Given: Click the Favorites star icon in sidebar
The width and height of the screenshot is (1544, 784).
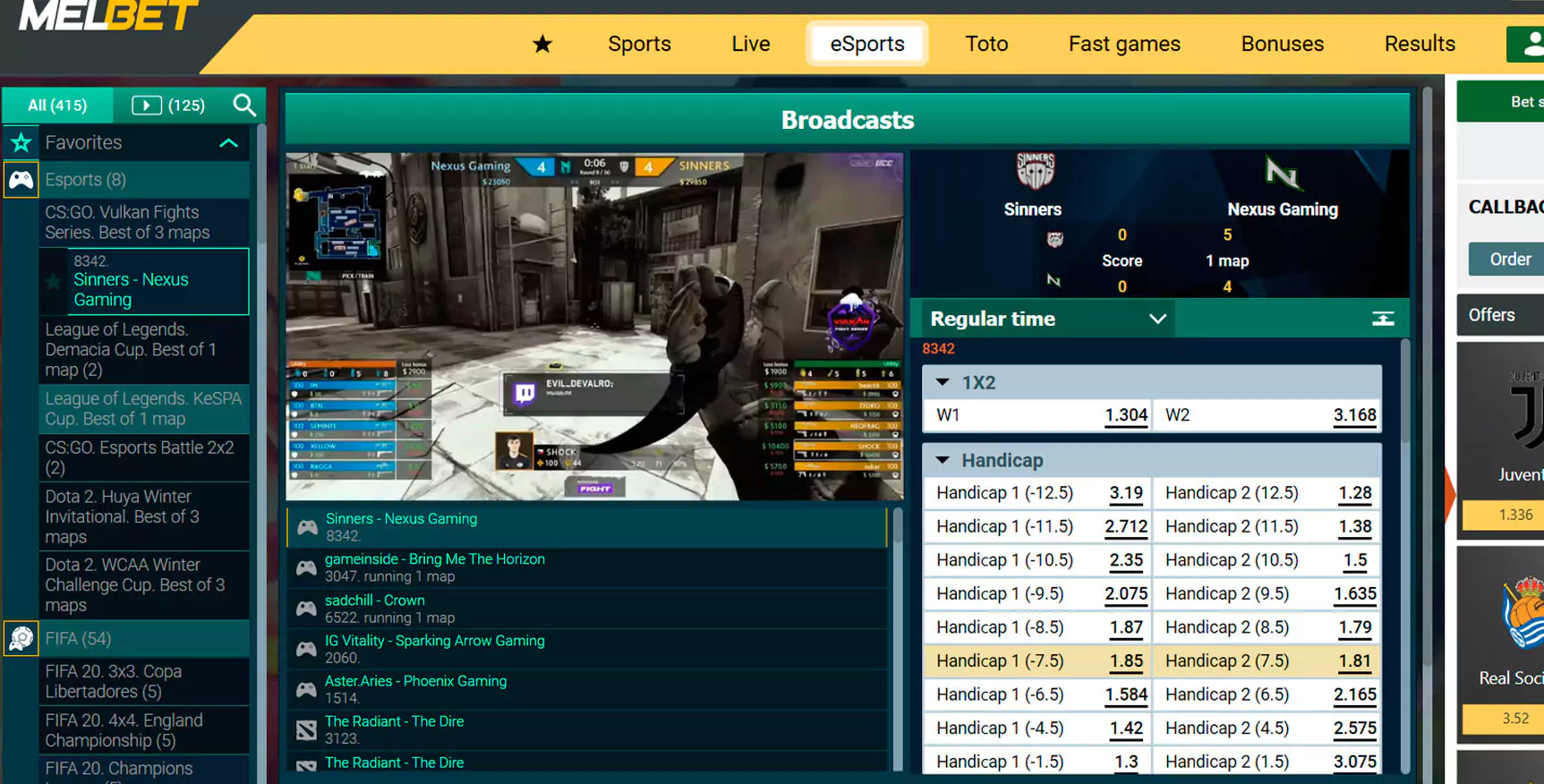Looking at the screenshot, I should 21,142.
